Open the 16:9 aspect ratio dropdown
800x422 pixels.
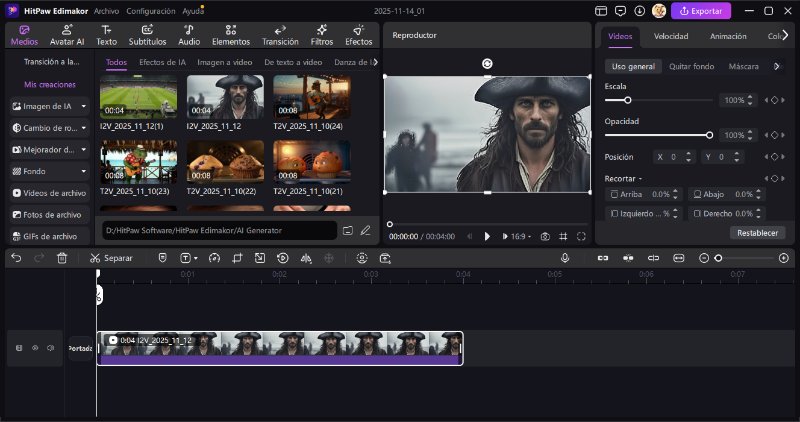click(x=518, y=236)
